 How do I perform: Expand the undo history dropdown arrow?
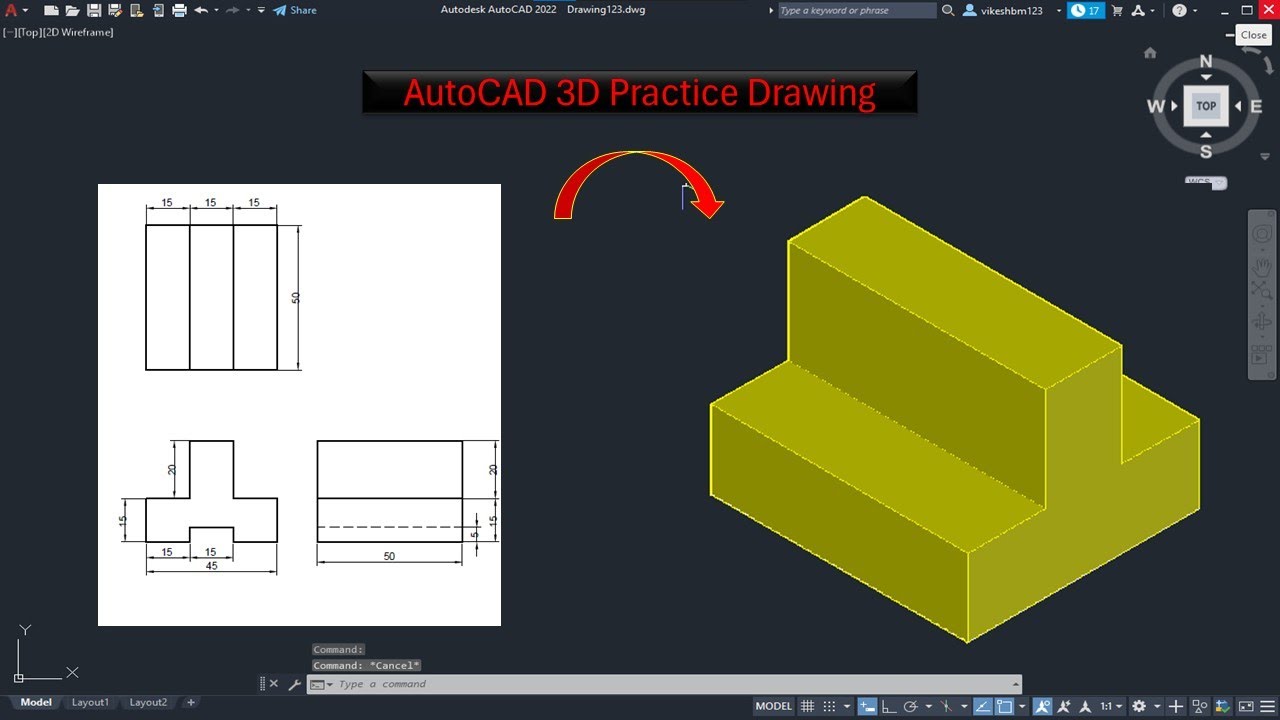(x=217, y=10)
